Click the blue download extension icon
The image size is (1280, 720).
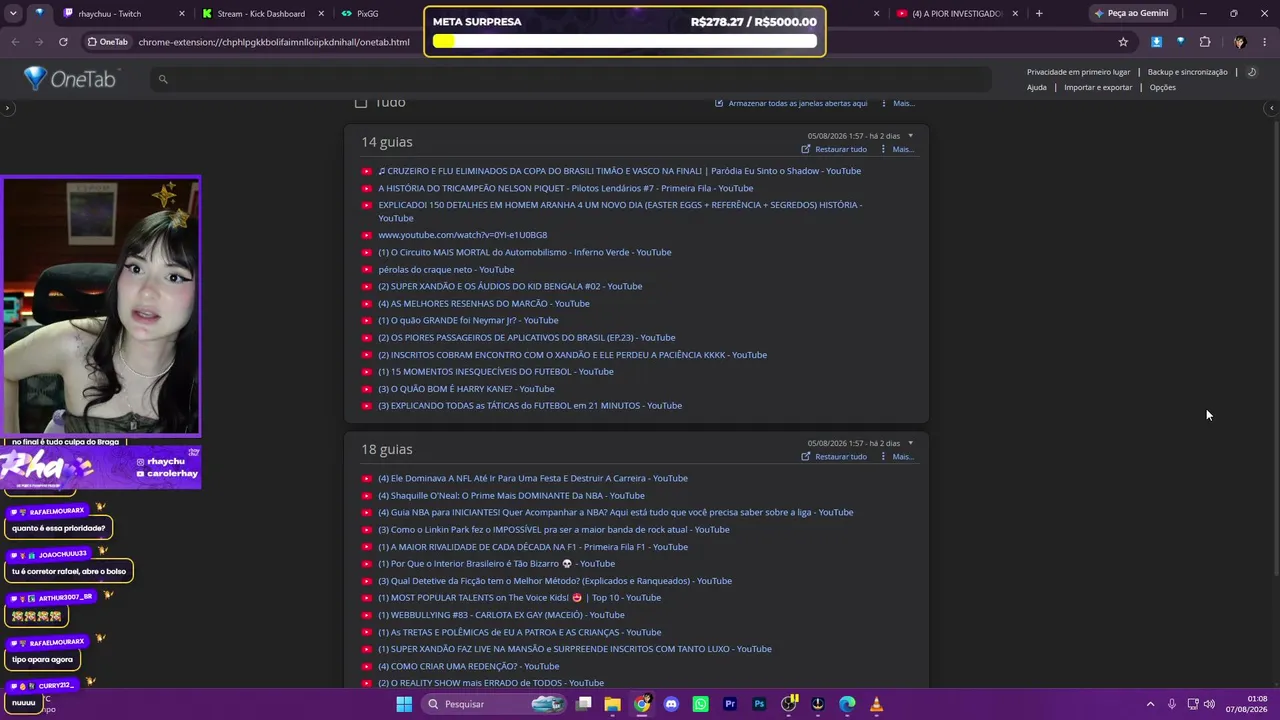[1156, 42]
